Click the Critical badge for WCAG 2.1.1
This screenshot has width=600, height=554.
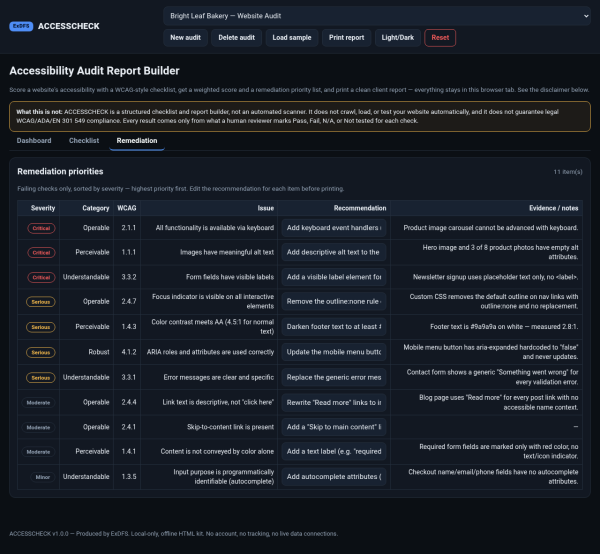tap(41, 228)
